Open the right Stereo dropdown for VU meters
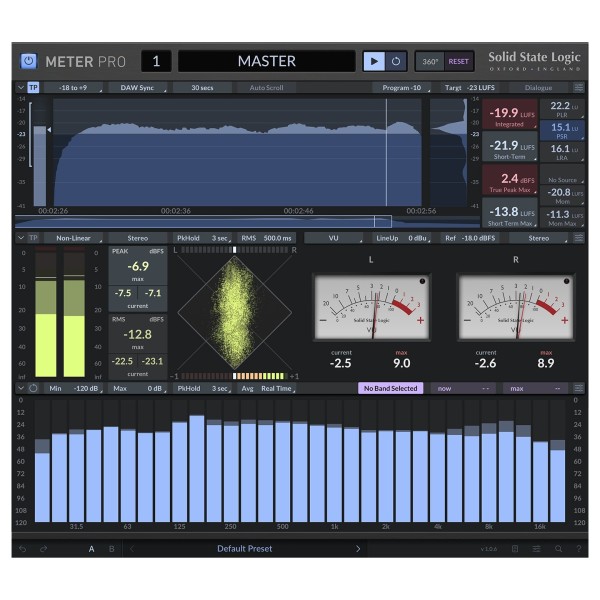The width and height of the screenshot is (600, 600). (x=538, y=238)
